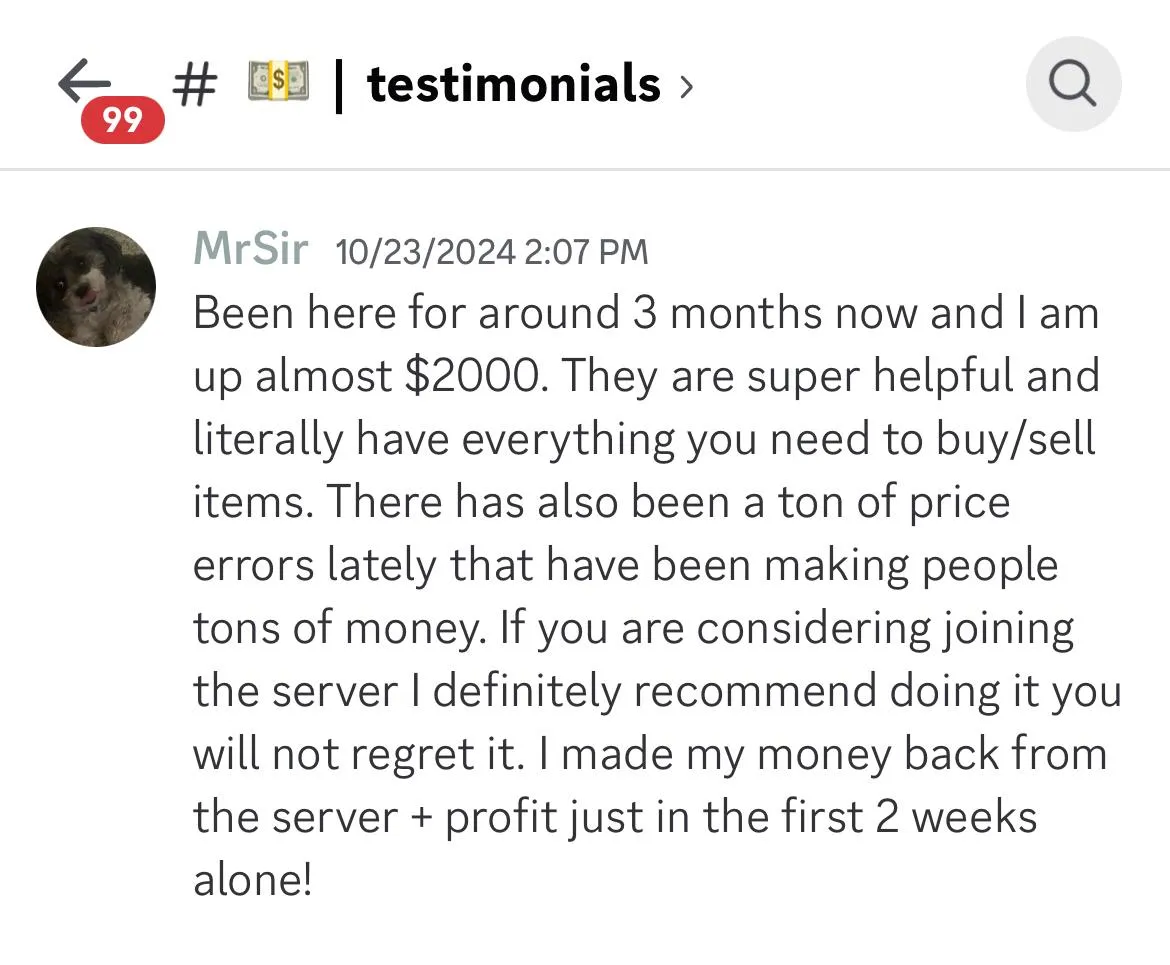Image resolution: width=1170 pixels, height=965 pixels.
Task: Tap the word "considering" in the message
Action: click(814, 628)
